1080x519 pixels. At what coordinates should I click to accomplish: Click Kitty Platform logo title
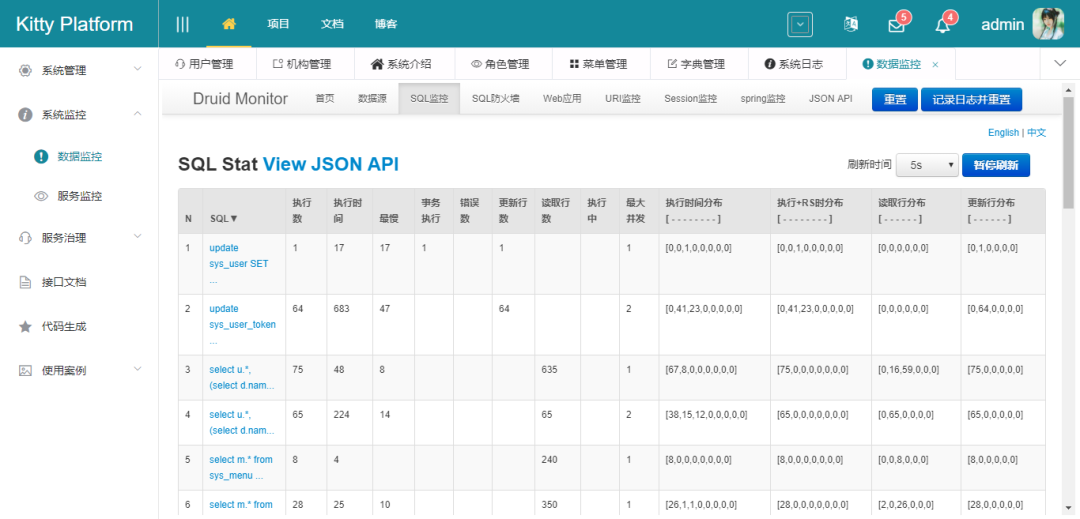click(x=74, y=24)
